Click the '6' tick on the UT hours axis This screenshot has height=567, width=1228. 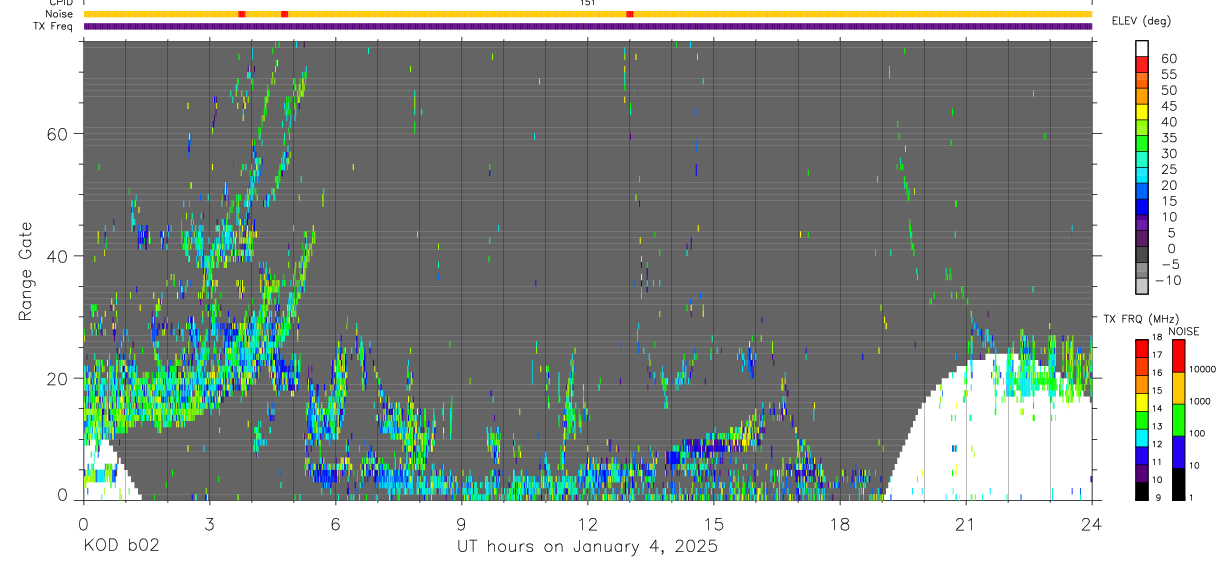pos(335,524)
